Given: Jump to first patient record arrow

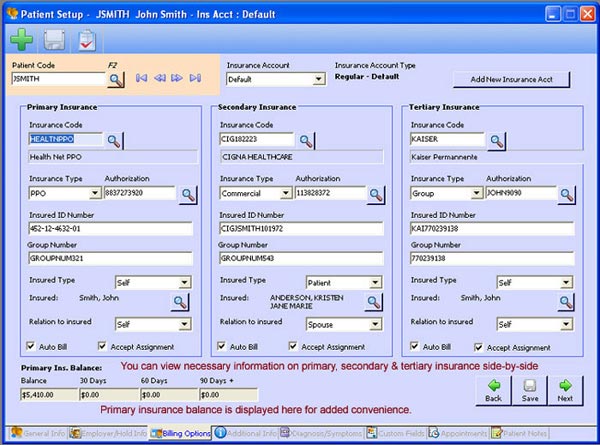Looking at the screenshot, I should (141, 78).
